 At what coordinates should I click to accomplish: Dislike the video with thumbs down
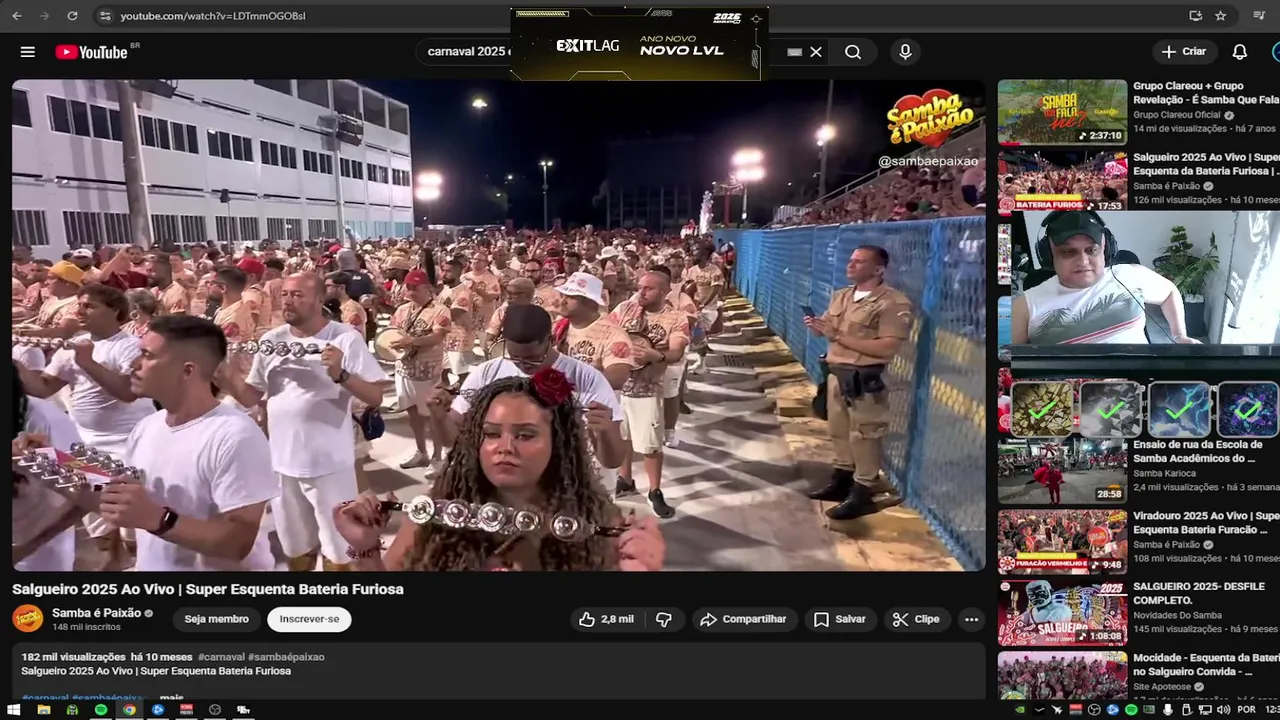[x=664, y=619]
